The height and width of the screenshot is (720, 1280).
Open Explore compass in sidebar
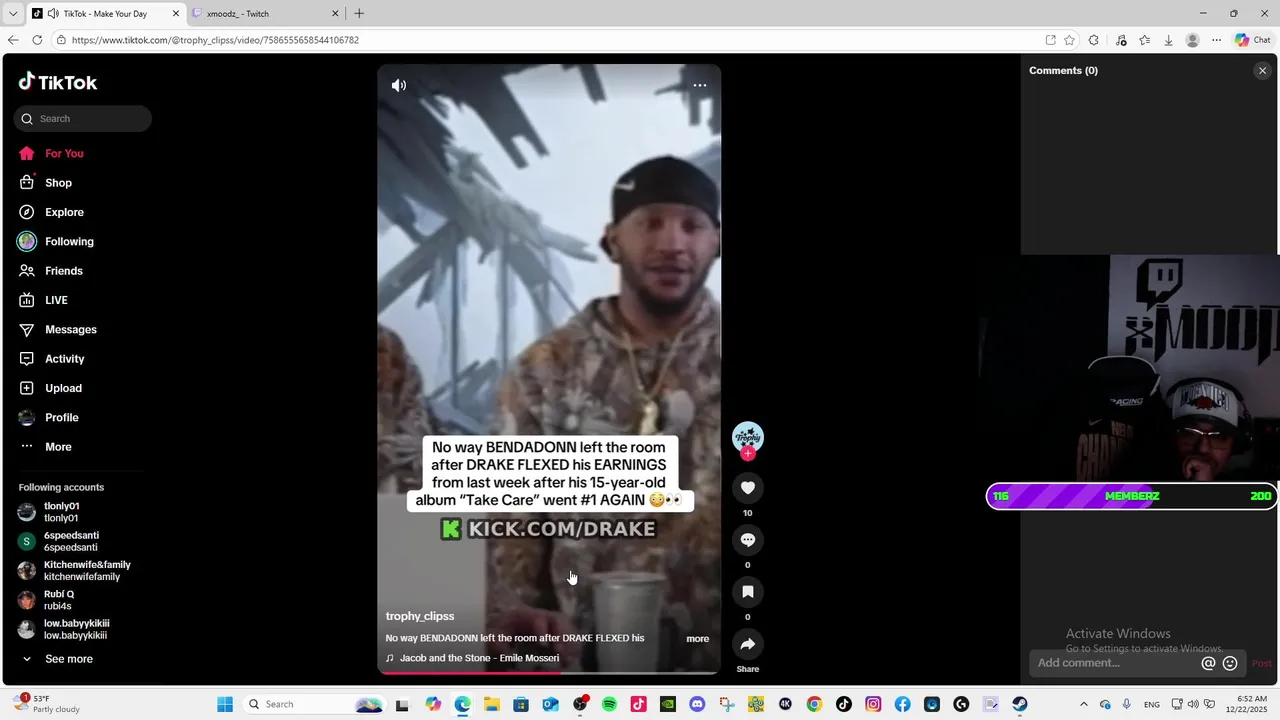(x=27, y=212)
